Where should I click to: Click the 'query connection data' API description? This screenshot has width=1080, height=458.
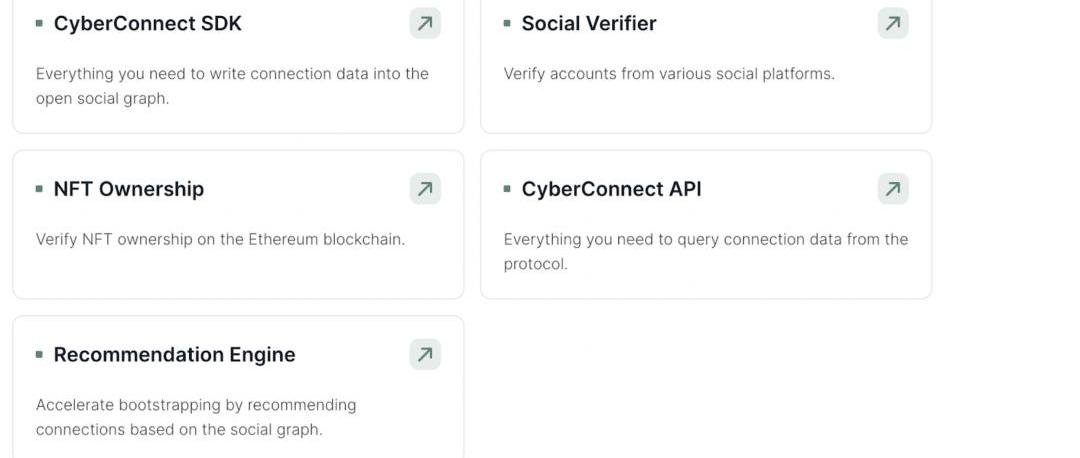click(706, 251)
